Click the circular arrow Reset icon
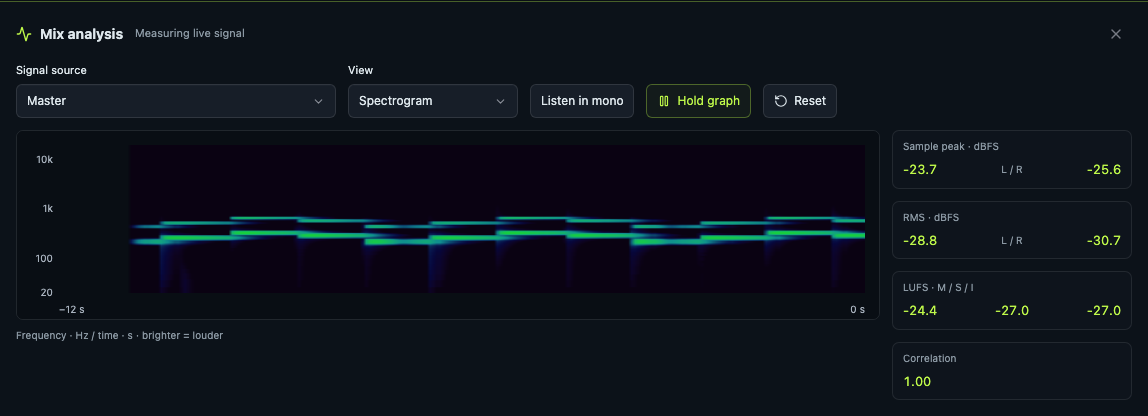The width and height of the screenshot is (1148, 416). coord(781,101)
